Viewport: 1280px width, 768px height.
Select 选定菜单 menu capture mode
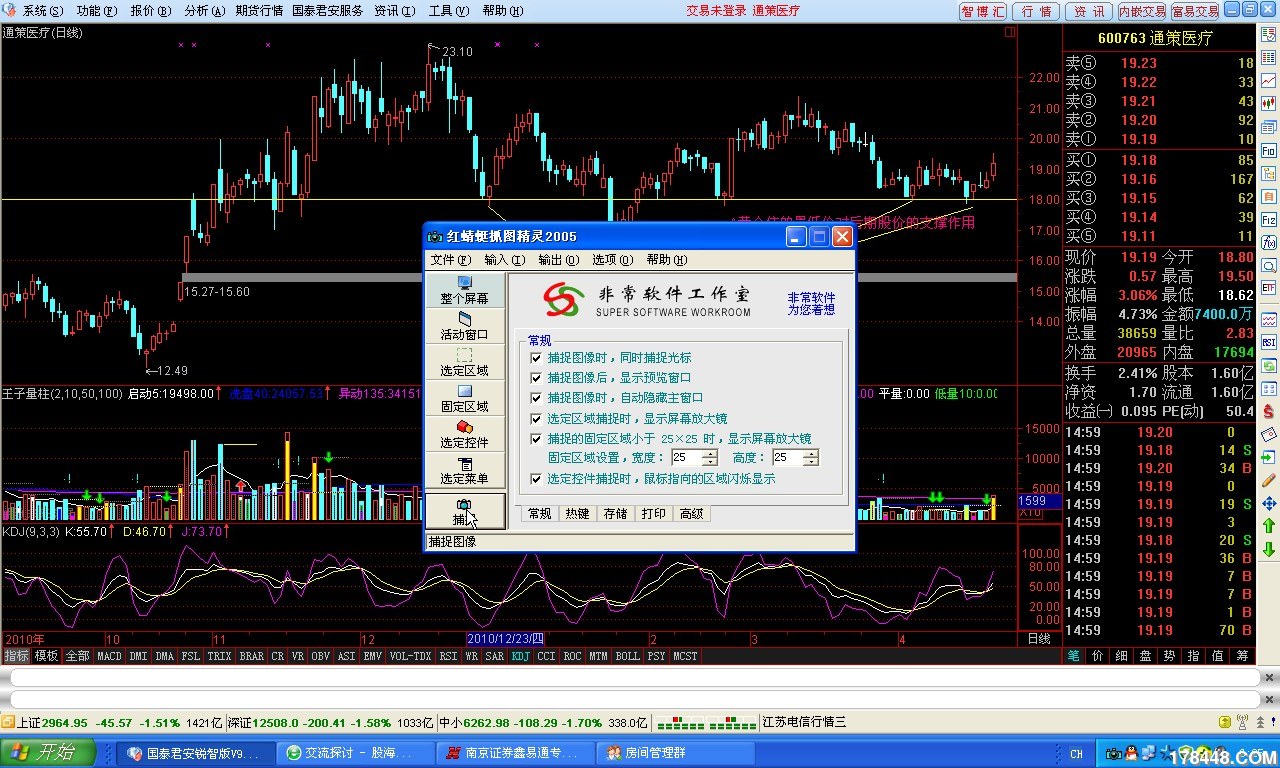pos(465,471)
